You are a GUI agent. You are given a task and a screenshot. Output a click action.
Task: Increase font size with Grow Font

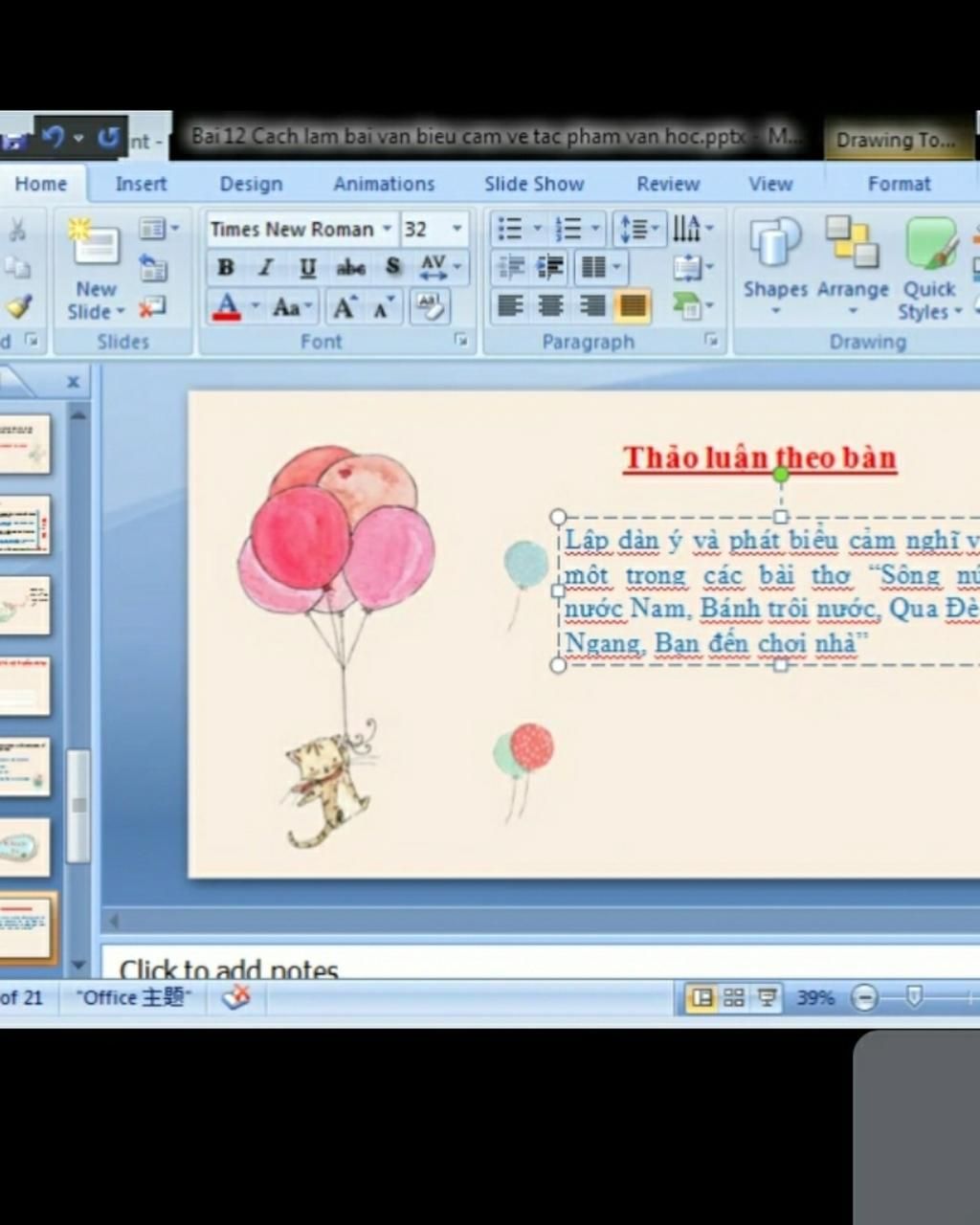[344, 307]
